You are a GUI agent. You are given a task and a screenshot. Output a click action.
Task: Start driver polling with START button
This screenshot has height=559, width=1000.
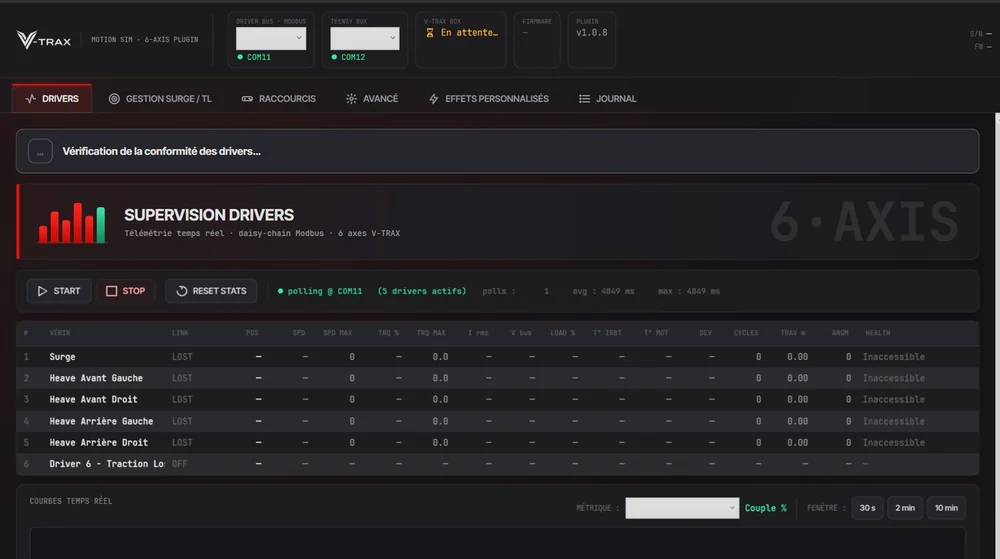(x=59, y=291)
